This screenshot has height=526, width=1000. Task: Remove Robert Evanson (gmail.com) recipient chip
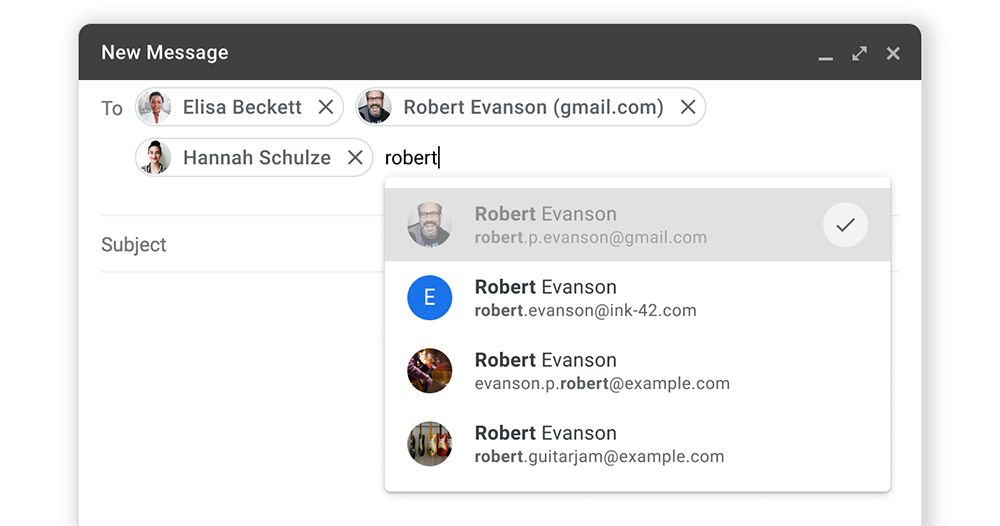(688, 107)
